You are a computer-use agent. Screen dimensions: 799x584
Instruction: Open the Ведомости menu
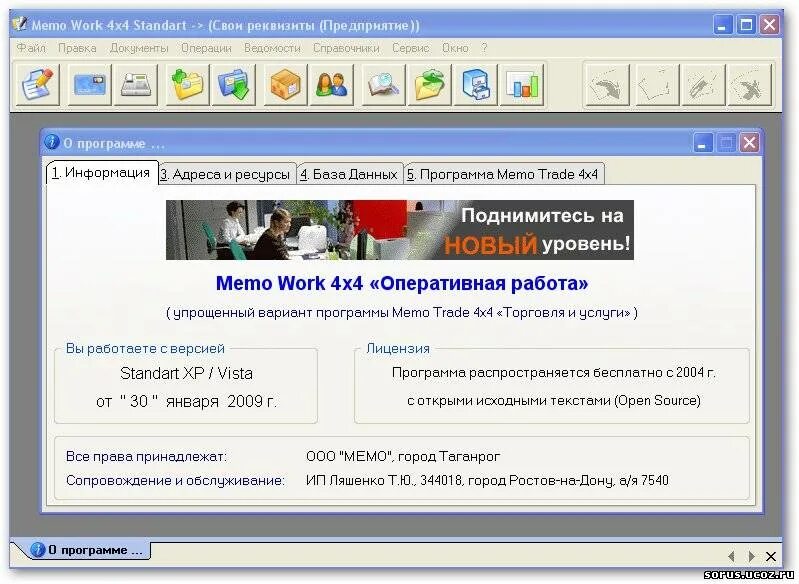pyautogui.click(x=272, y=48)
